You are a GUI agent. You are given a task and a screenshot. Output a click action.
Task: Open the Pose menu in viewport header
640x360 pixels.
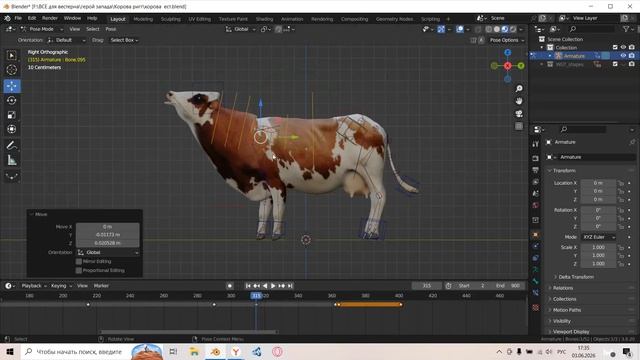click(x=111, y=29)
